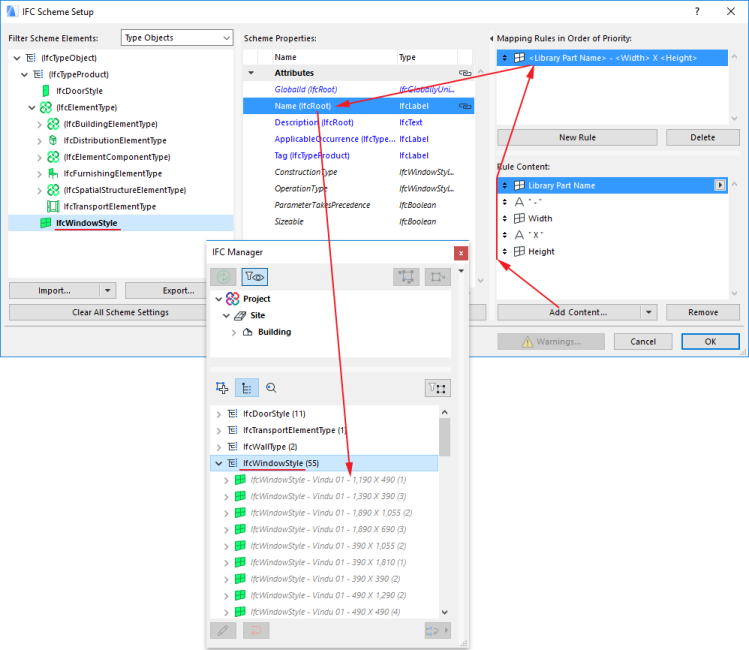This screenshot has width=749, height=650.
Task: Collapse IfcWindowStyle (55) in IFC Manager
Action: (x=219, y=463)
